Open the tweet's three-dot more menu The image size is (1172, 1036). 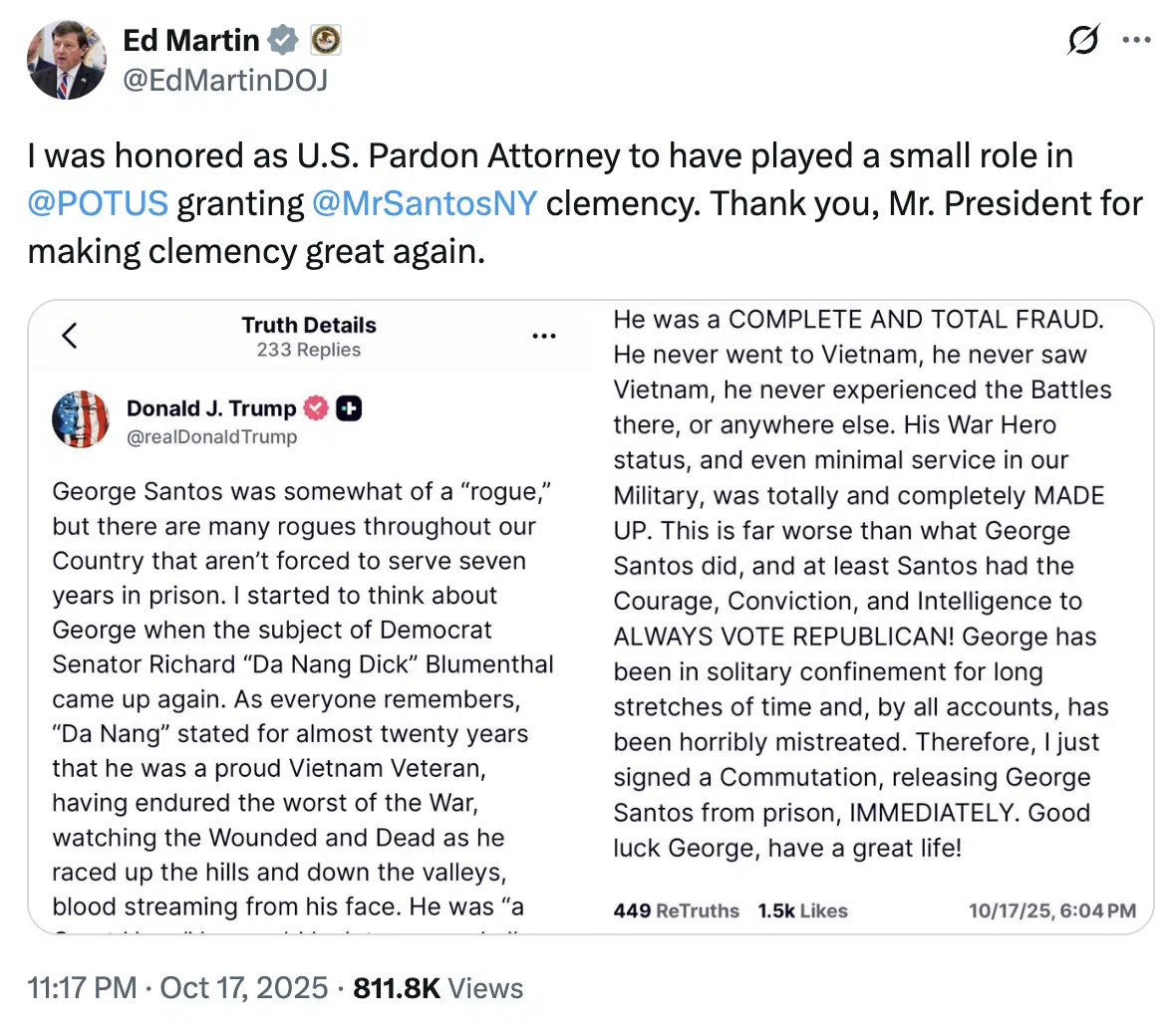(x=1136, y=41)
